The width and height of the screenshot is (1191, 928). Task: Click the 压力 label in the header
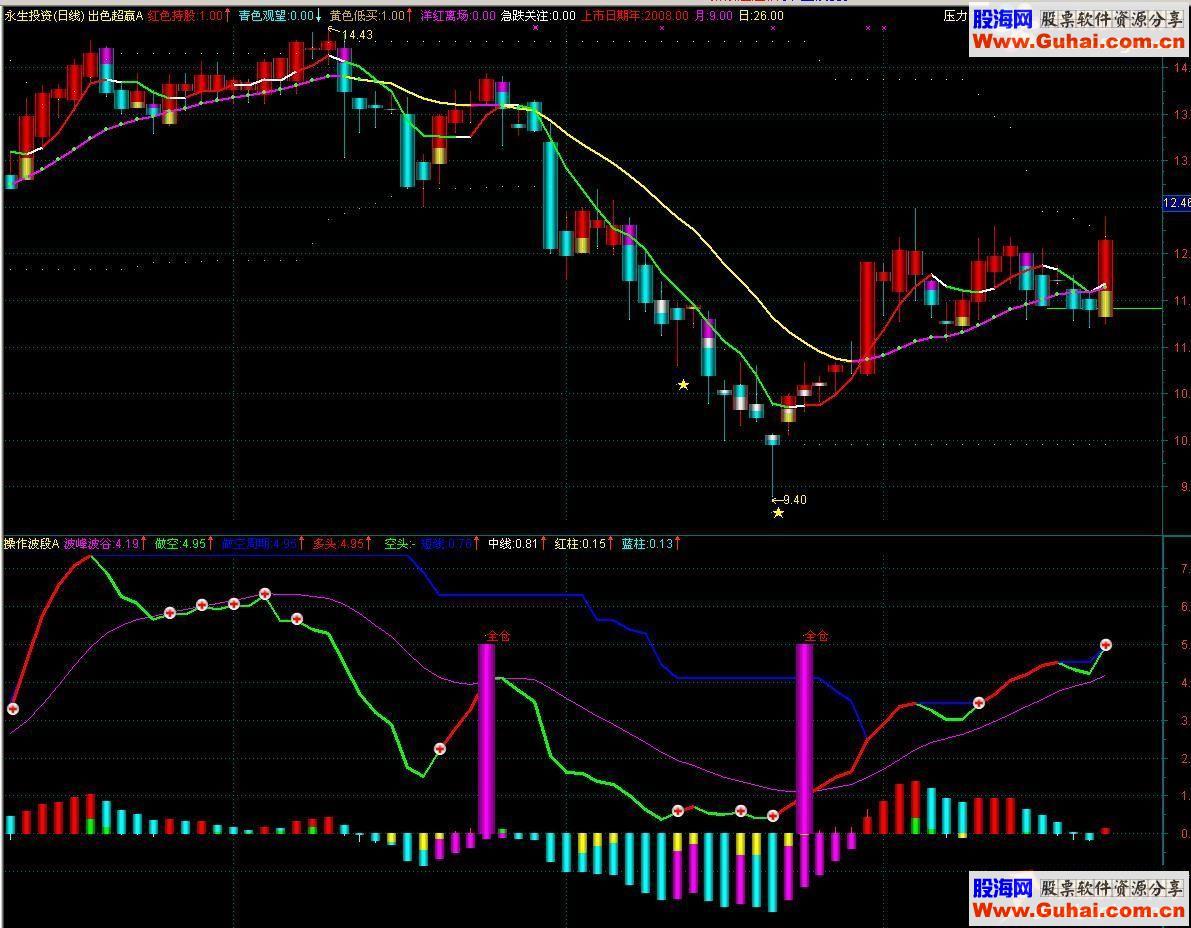[x=956, y=15]
